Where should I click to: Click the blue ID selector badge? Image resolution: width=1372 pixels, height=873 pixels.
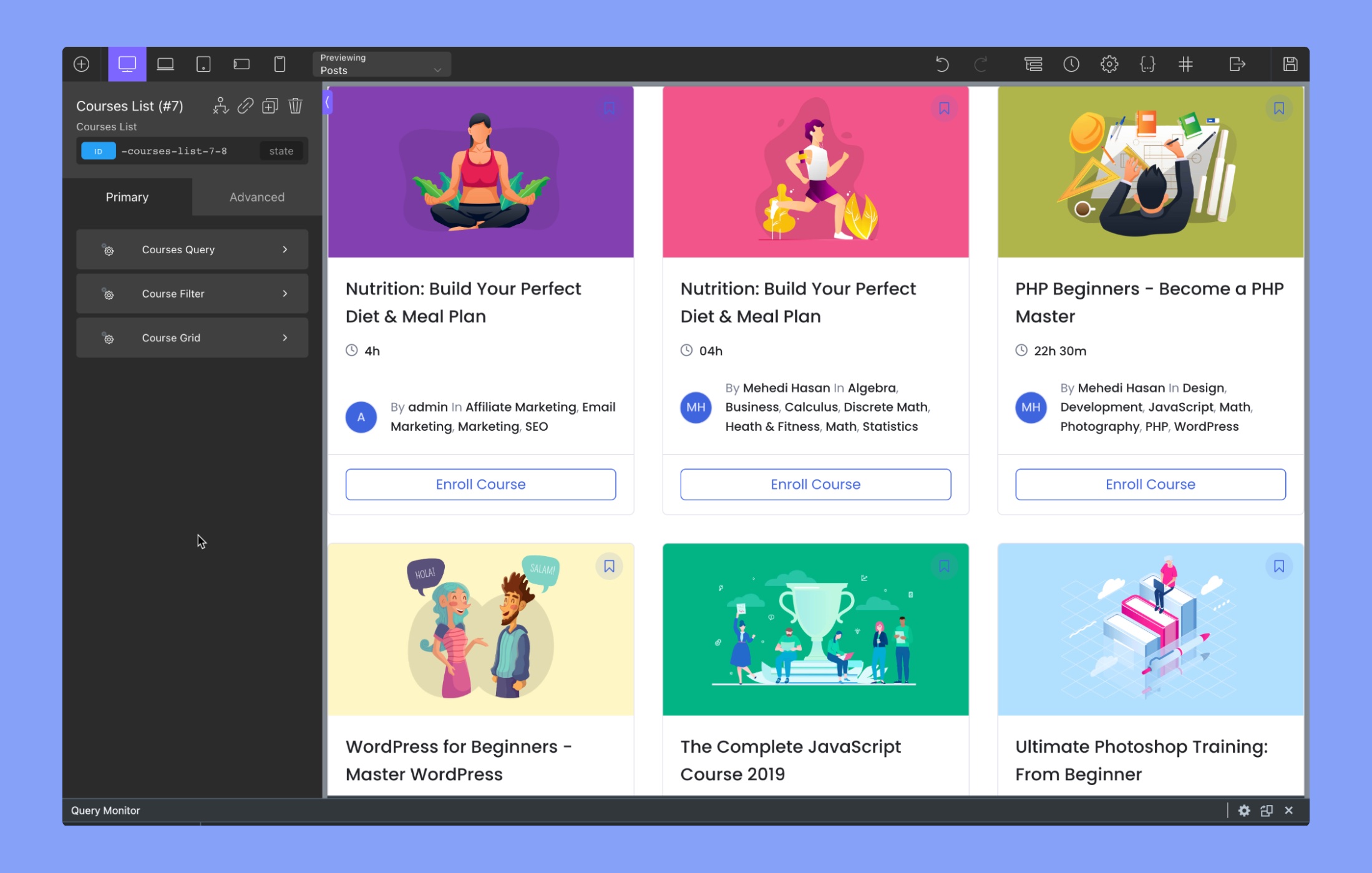tap(99, 151)
